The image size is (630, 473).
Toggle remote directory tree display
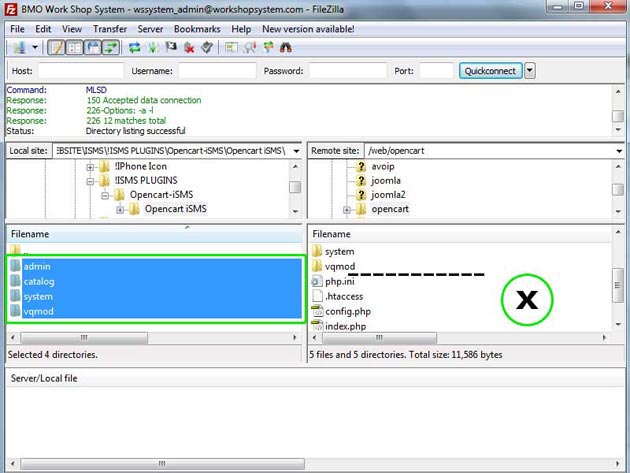pos(93,48)
